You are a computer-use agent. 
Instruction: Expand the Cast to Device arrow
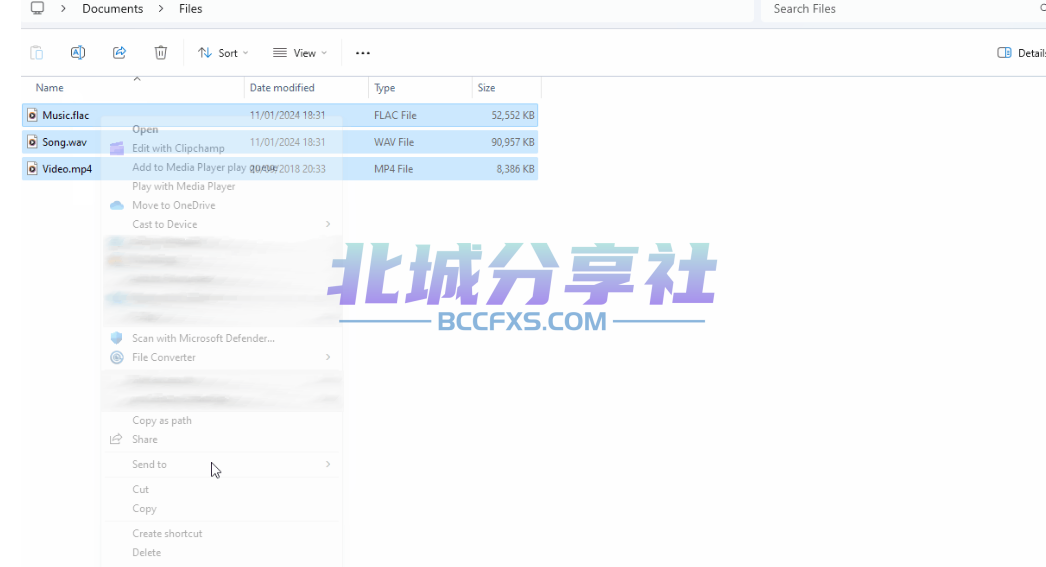pyautogui.click(x=328, y=224)
